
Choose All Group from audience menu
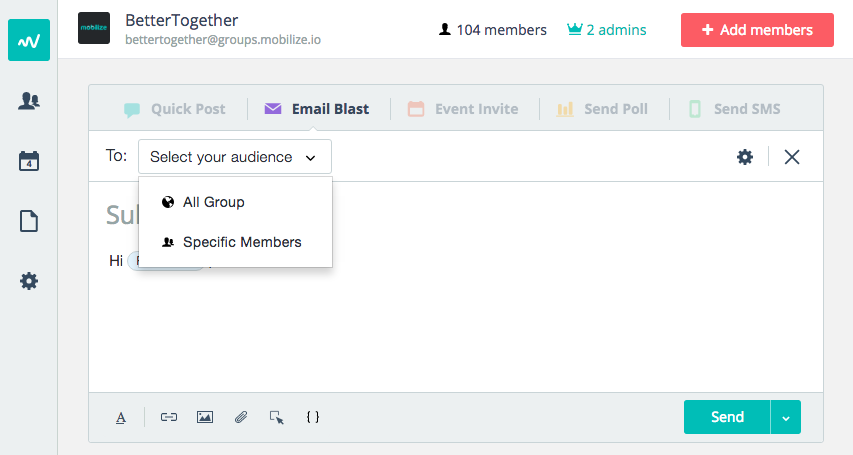coord(213,202)
